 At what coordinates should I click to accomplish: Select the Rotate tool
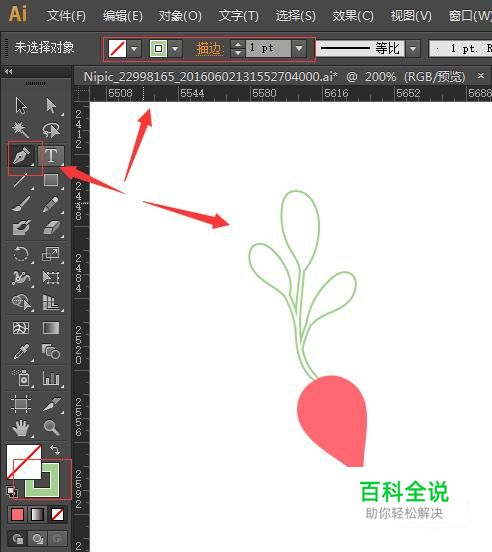coord(21,254)
